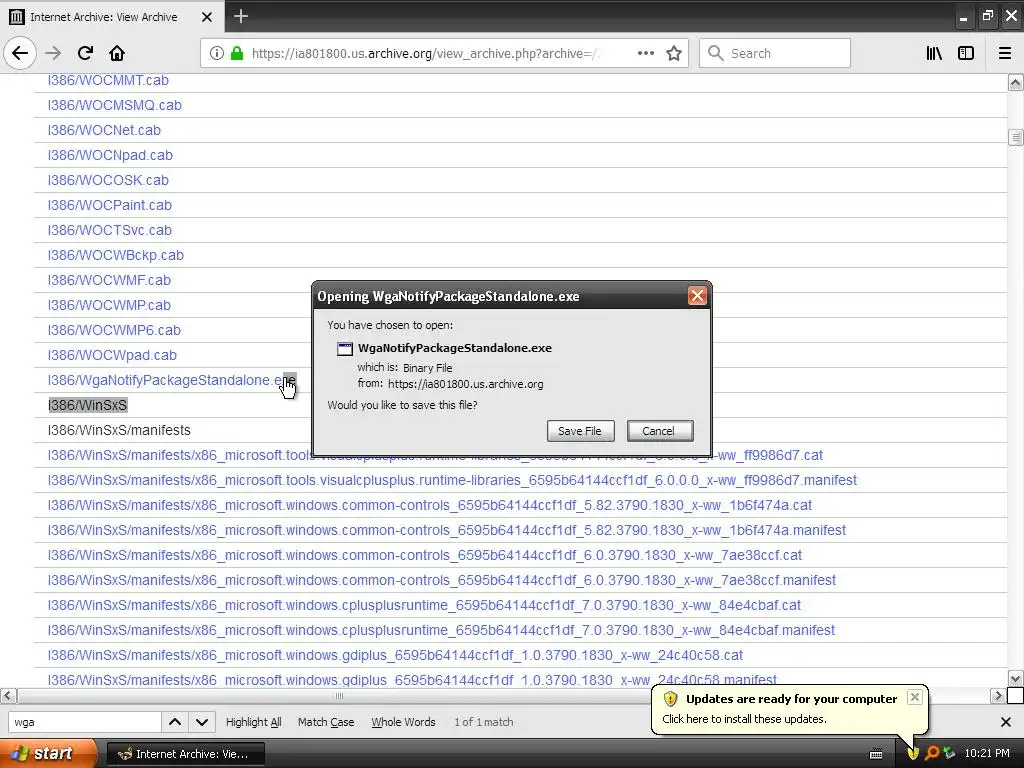The width and height of the screenshot is (1024, 768).
Task: Bookmark this page with the star
Action: click(674, 53)
